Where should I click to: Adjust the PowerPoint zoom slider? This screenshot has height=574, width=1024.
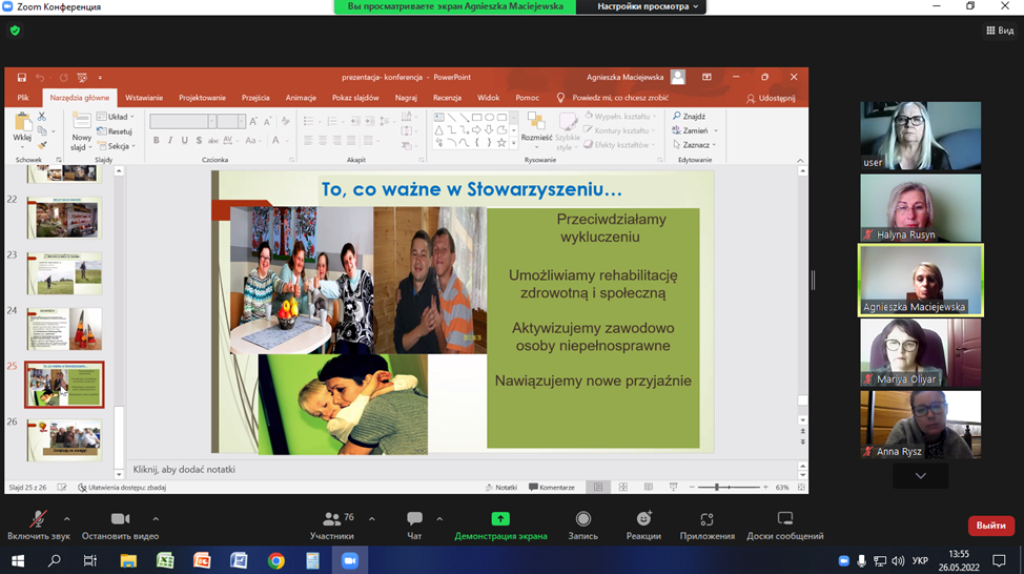coord(717,487)
